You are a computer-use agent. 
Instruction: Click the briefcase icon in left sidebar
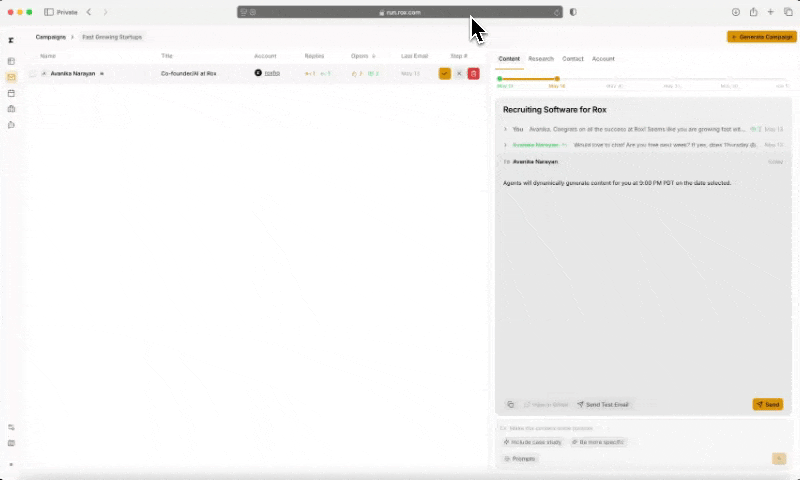tap(11, 109)
